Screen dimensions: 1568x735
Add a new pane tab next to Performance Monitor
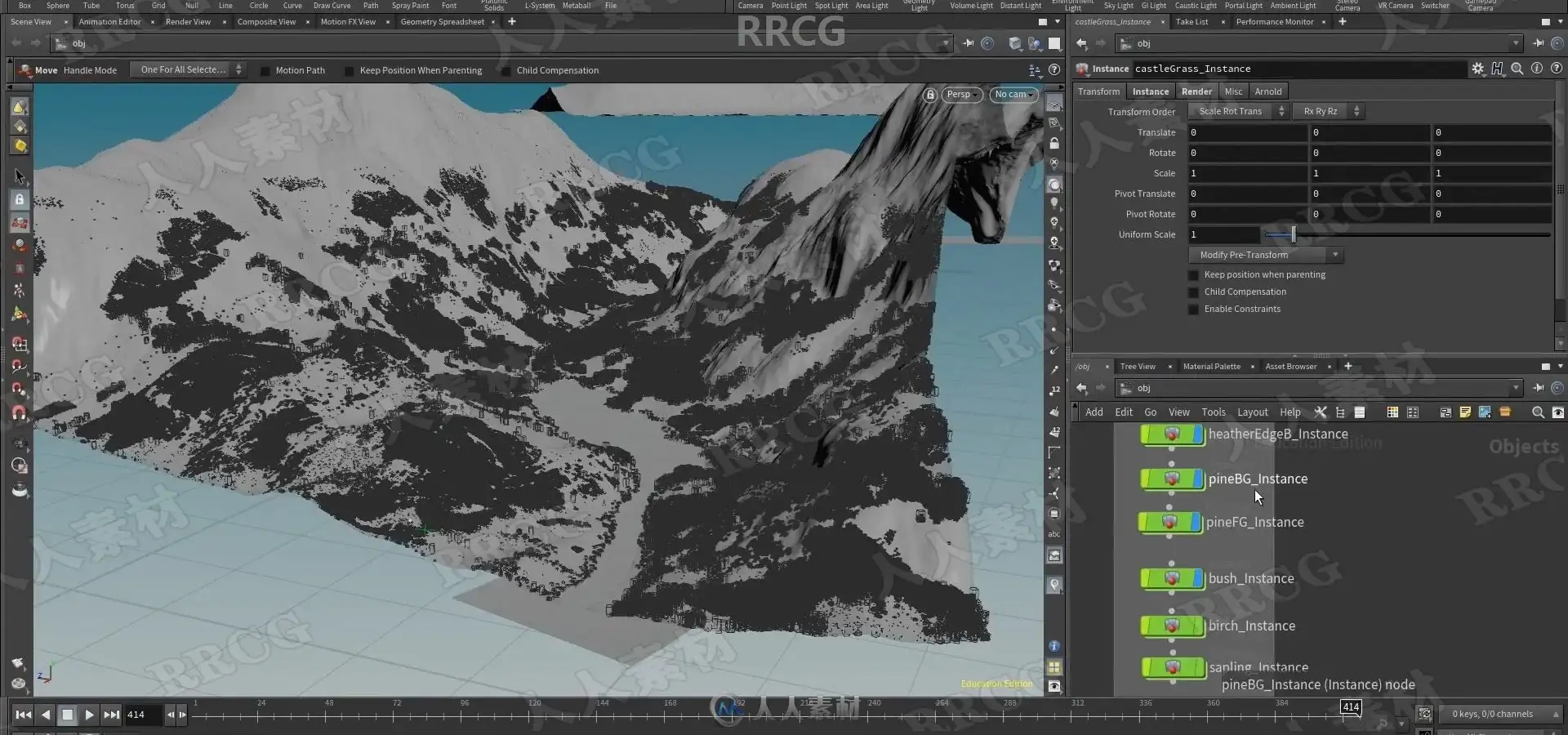(x=1343, y=22)
